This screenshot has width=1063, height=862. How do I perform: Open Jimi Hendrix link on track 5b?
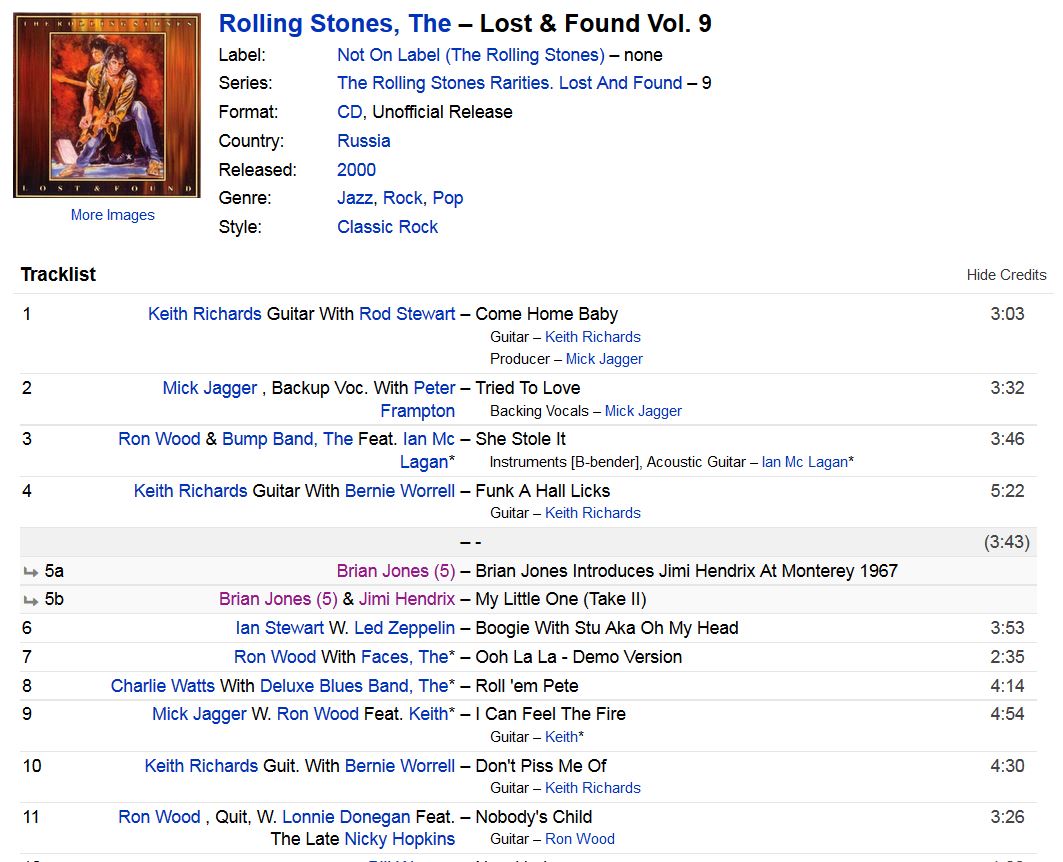point(407,599)
